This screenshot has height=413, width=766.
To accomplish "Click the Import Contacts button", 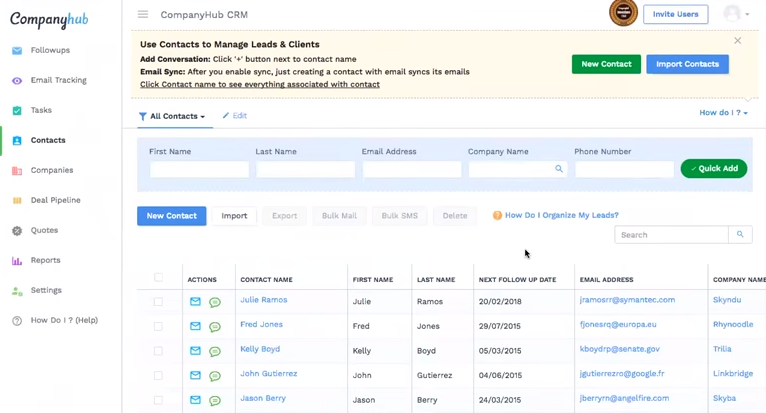I will click(x=687, y=64).
